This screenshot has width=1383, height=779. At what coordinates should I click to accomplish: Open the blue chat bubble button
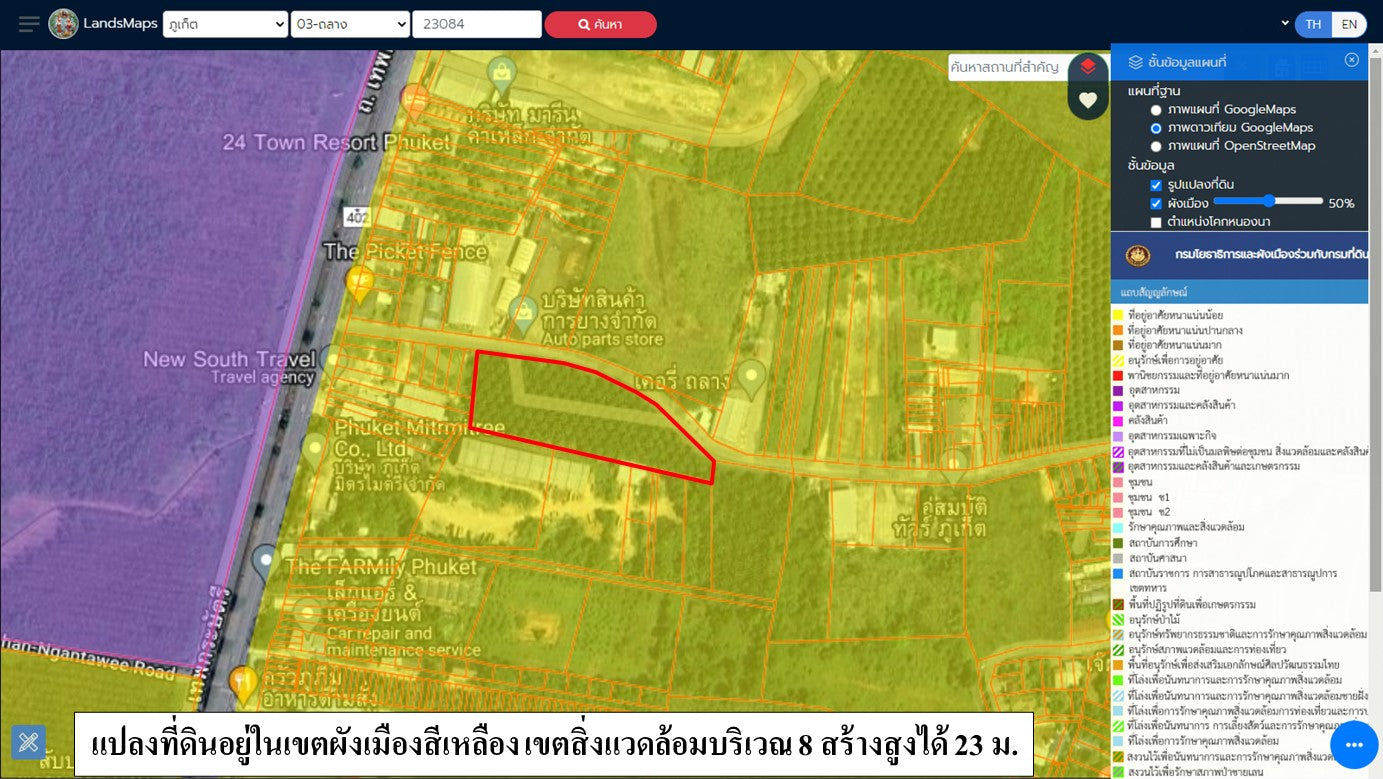point(1354,745)
